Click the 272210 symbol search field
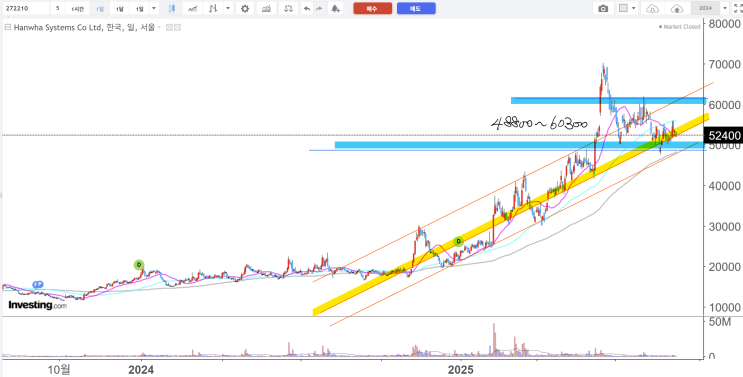The height and width of the screenshot is (377, 743). (x=26, y=8)
